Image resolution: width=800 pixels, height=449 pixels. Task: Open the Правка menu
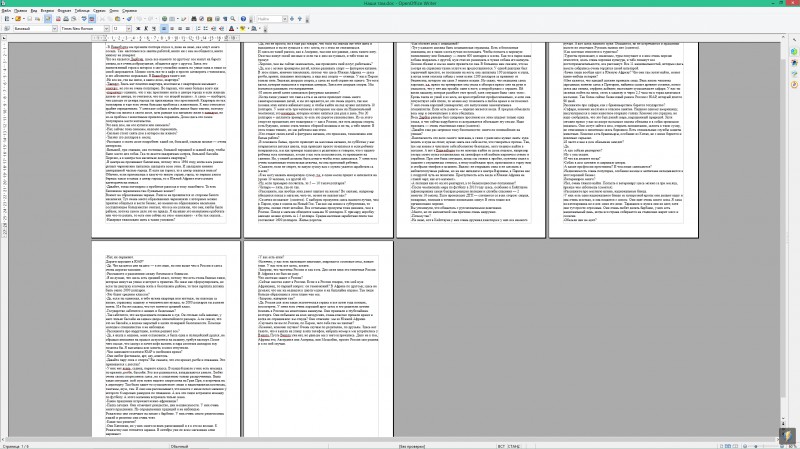point(20,10)
